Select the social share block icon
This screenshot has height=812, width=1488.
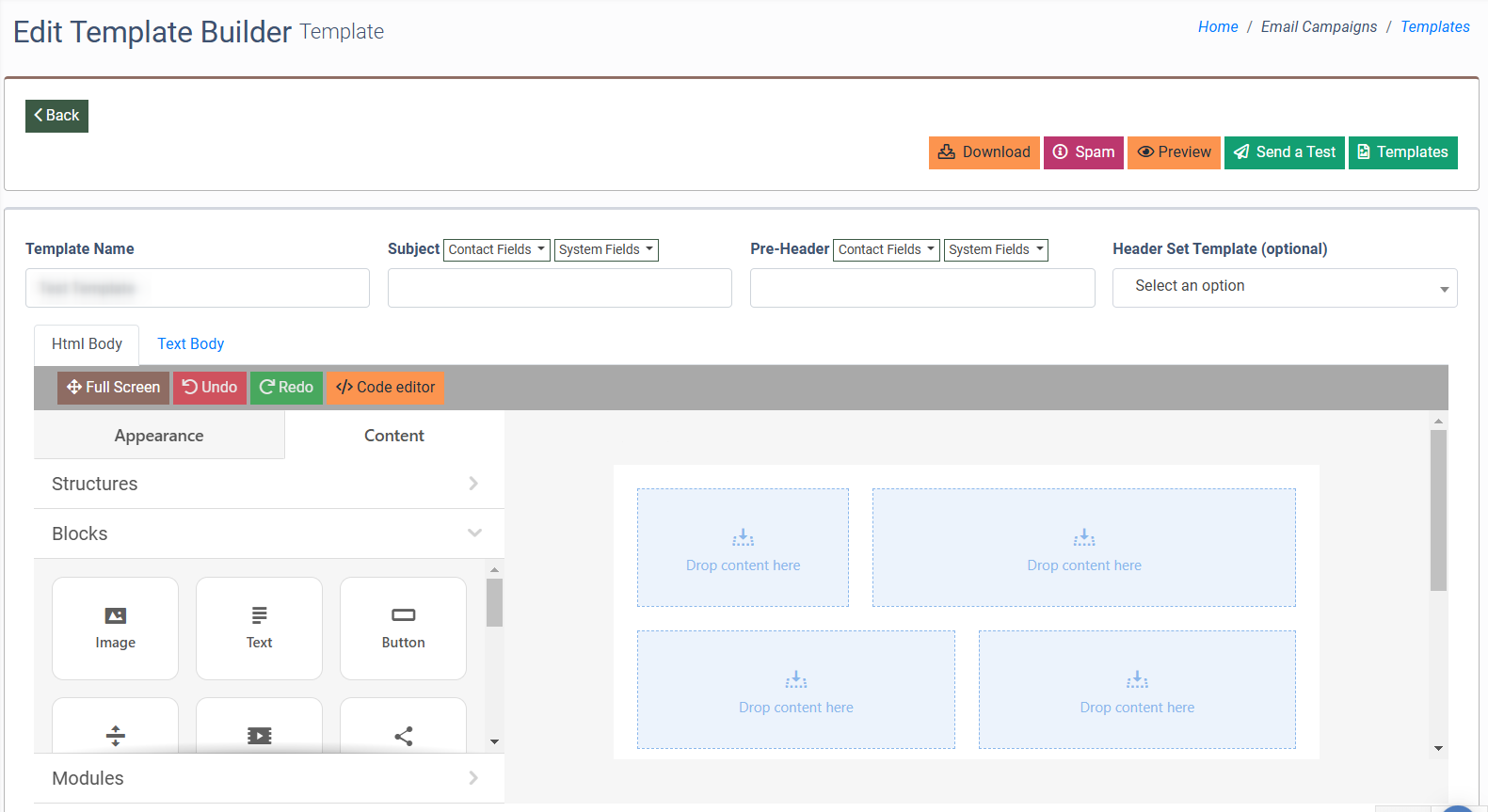[403, 735]
